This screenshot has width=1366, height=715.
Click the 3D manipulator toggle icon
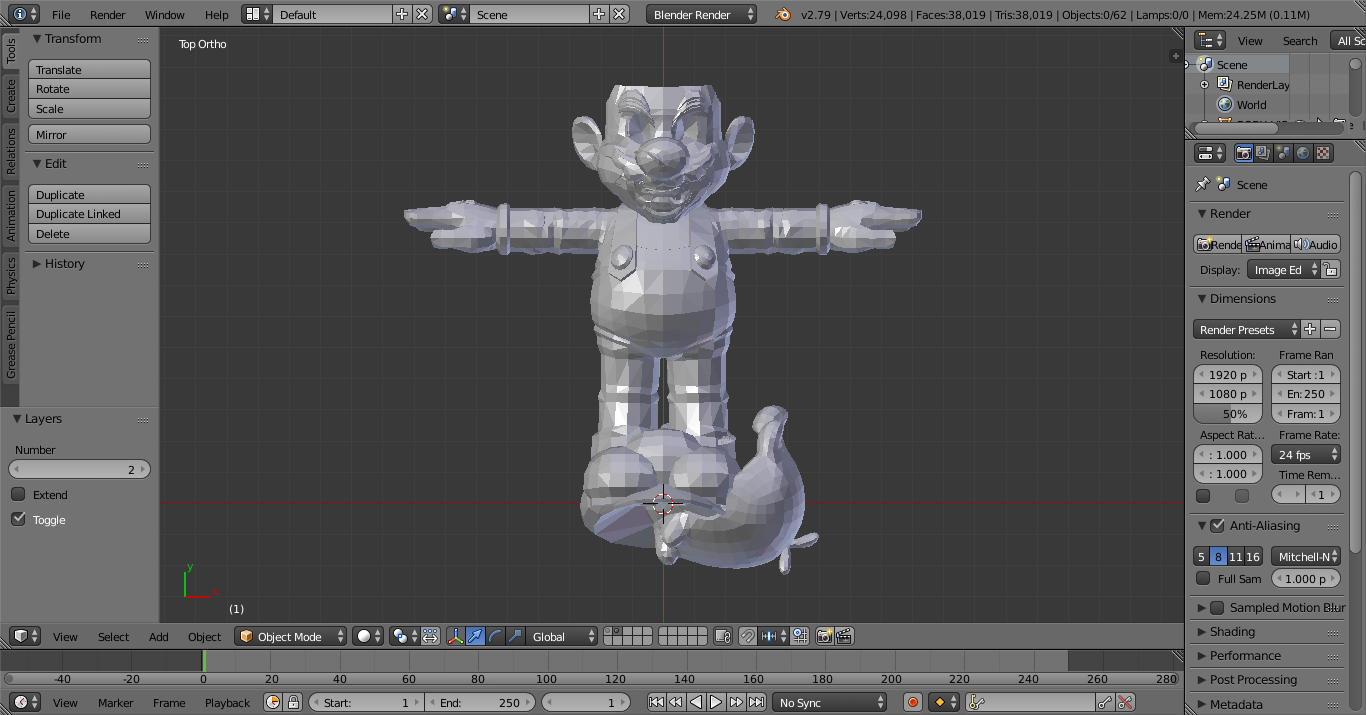[x=456, y=636]
